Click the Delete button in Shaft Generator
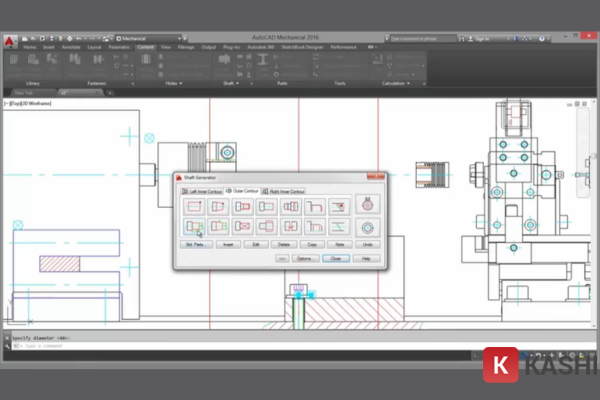This screenshot has width=600, height=400. tap(284, 245)
